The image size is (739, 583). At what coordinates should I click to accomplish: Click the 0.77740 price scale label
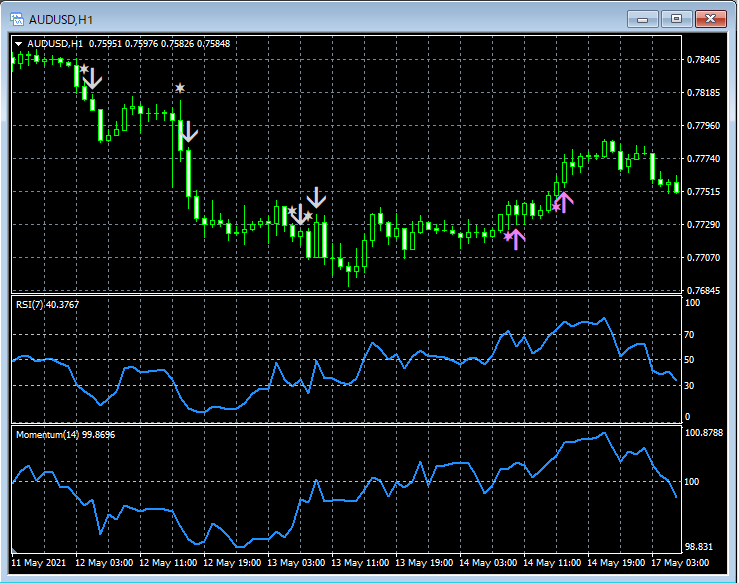point(703,158)
